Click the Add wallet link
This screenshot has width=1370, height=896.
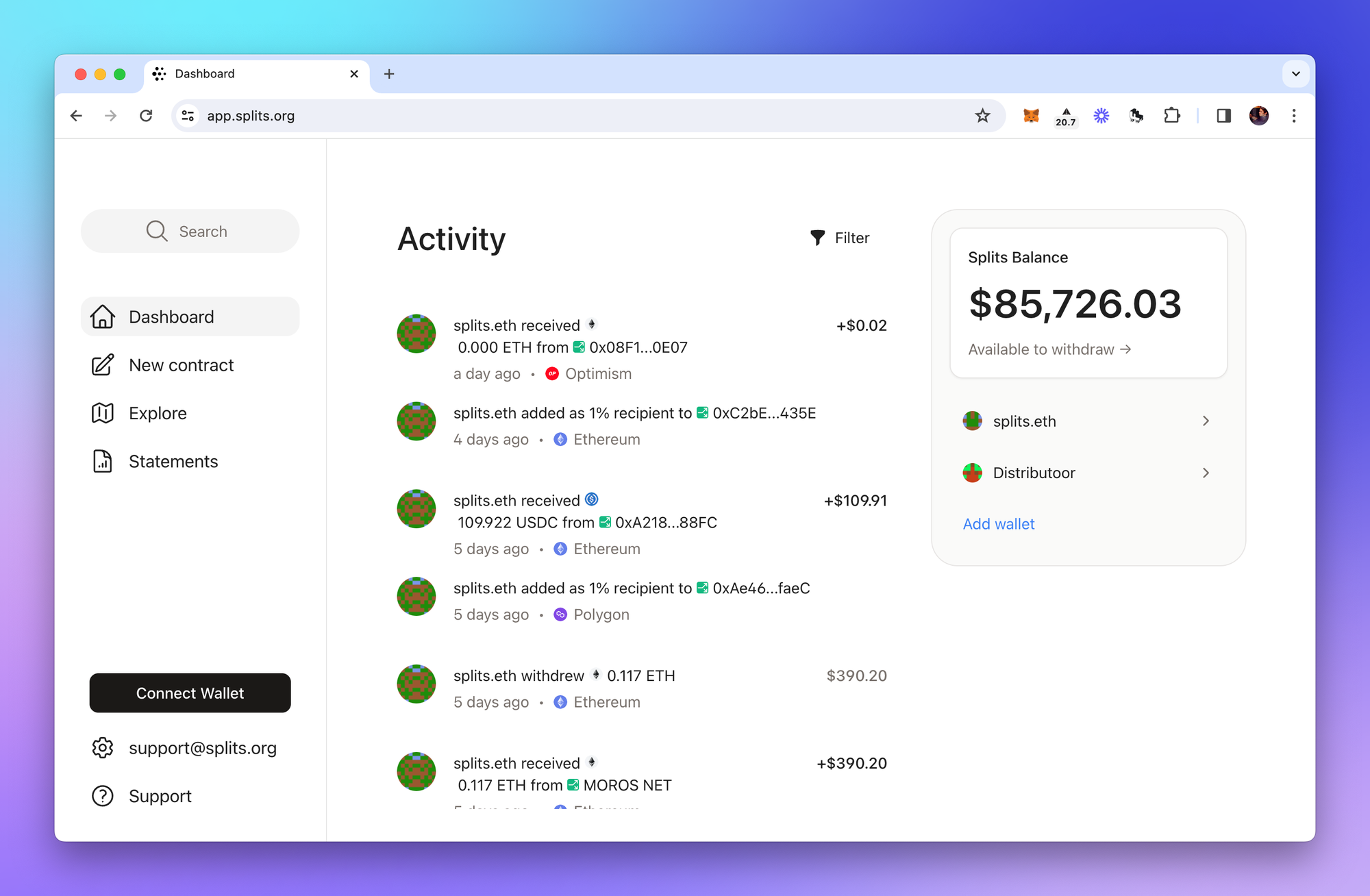click(x=998, y=524)
